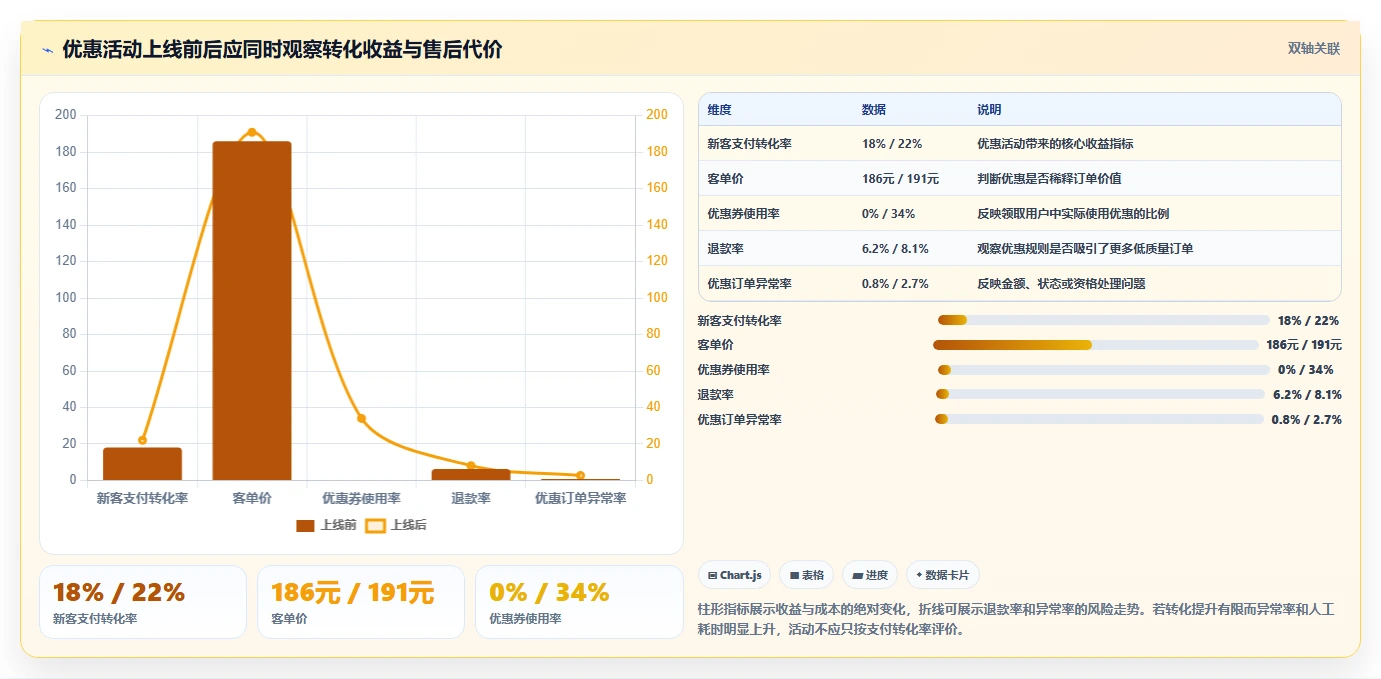Toggle the 上线后 legend swatch
This screenshot has width=1381, height=679.
coord(375,525)
